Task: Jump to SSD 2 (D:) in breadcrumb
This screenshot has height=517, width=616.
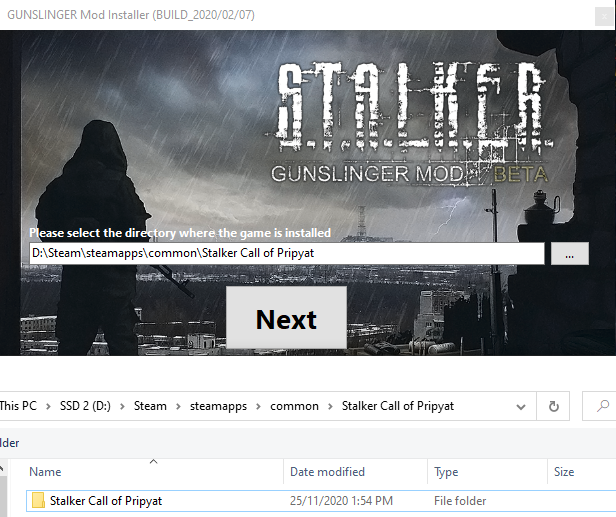Action: 85,406
